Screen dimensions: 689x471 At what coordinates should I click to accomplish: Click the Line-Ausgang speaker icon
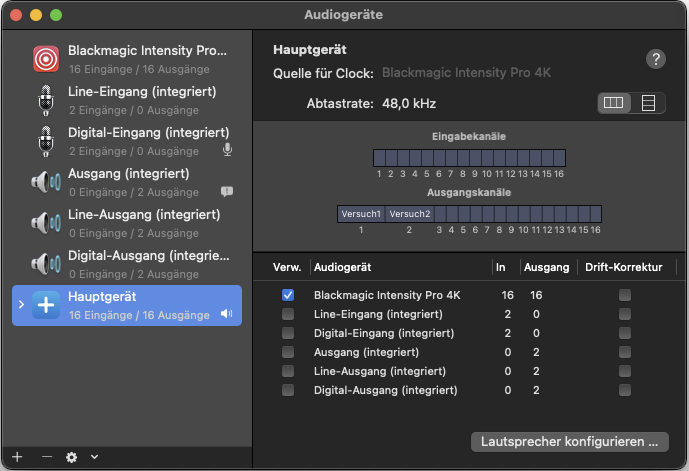tap(46, 223)
